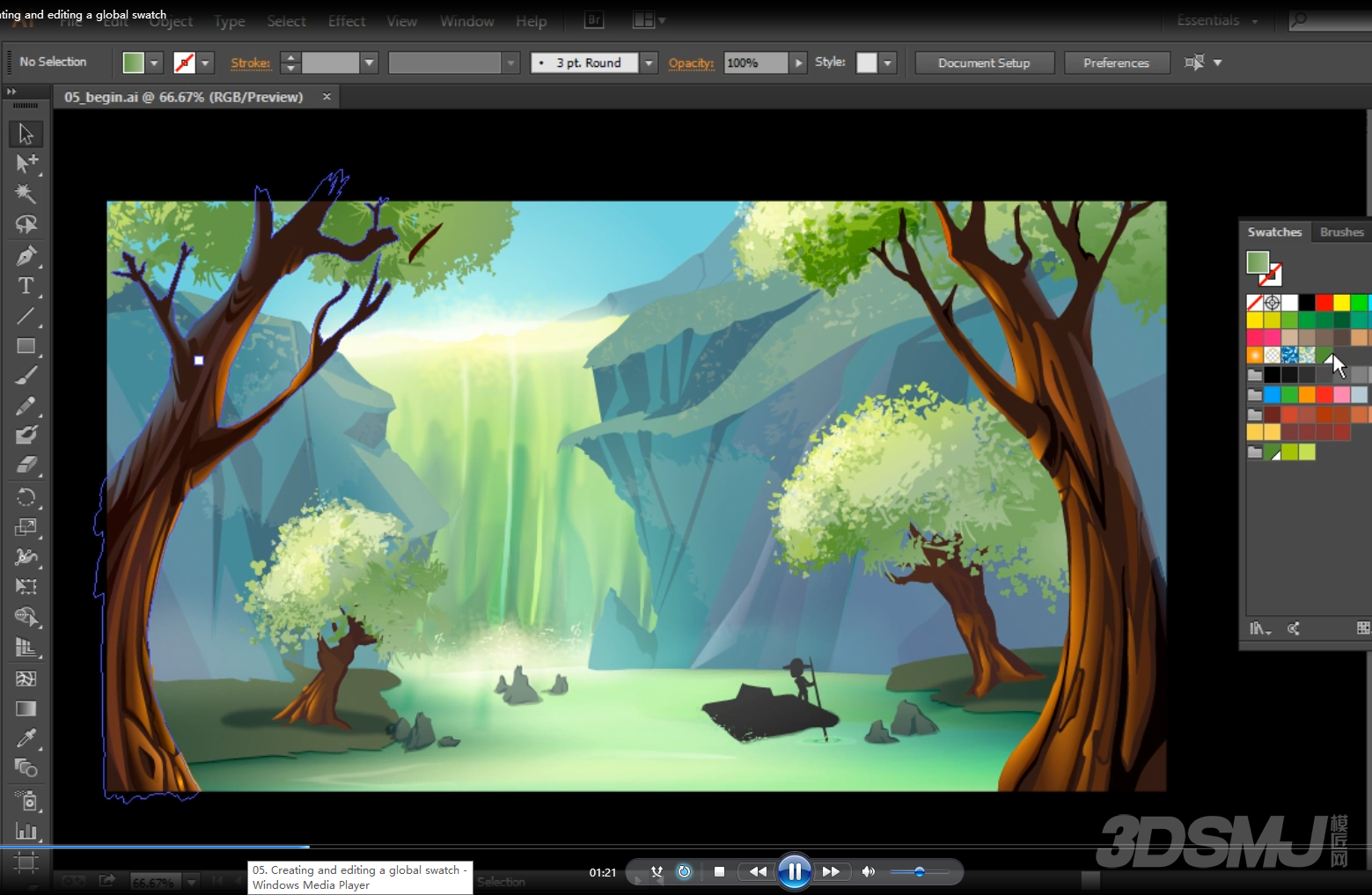Viewport: 1372px width, 895px height.
Task: Expand the variable width profile dropdown
Action: (x=511, y=62)
